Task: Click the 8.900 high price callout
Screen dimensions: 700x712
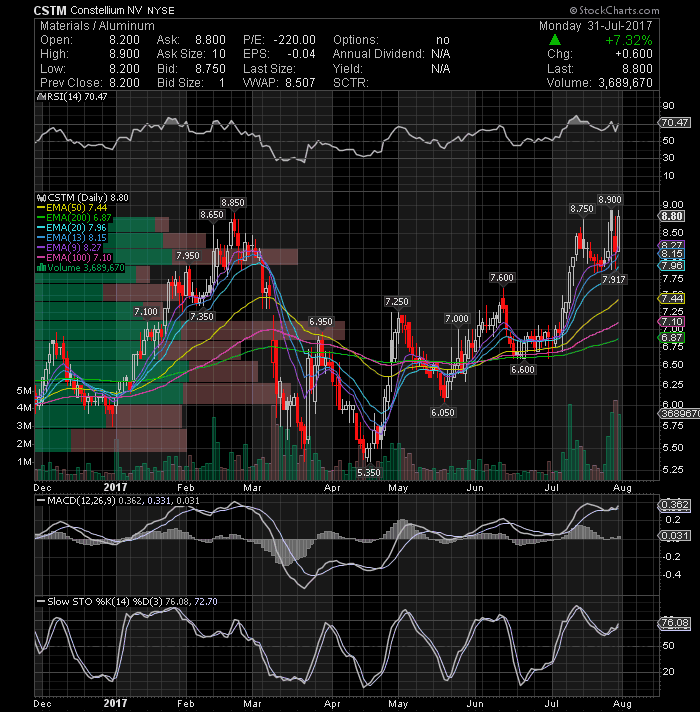Action: 610,200
